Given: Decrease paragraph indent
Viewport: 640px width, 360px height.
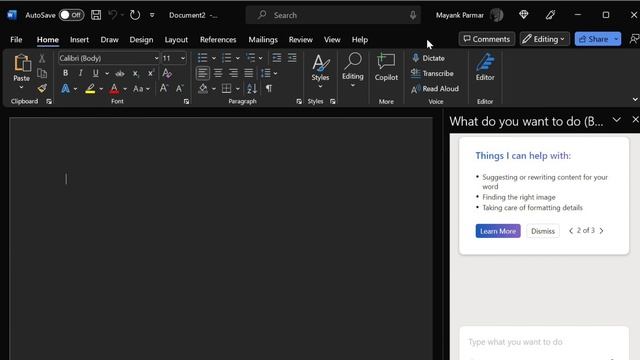Looking at the screenshot, I should tap(277, 58).
